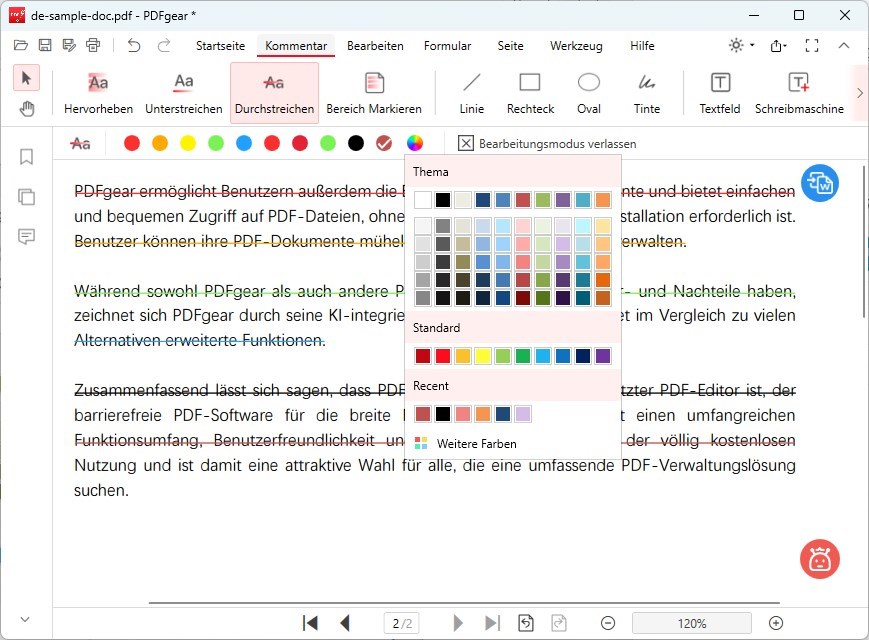Screen dimensions: 869x640
Task: Click the vertical document scrollbar
Action: (864, 241)
